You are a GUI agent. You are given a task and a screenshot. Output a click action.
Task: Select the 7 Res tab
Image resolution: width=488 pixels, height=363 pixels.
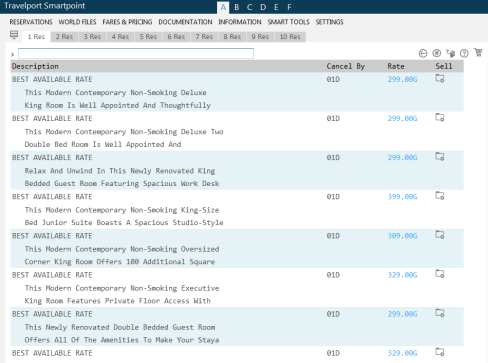coord(204,37)
